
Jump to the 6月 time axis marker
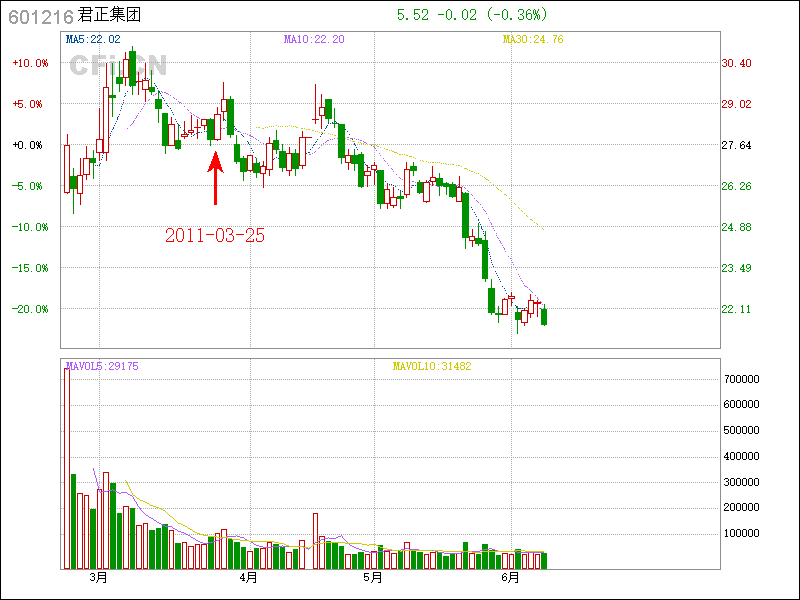point(510,578)
